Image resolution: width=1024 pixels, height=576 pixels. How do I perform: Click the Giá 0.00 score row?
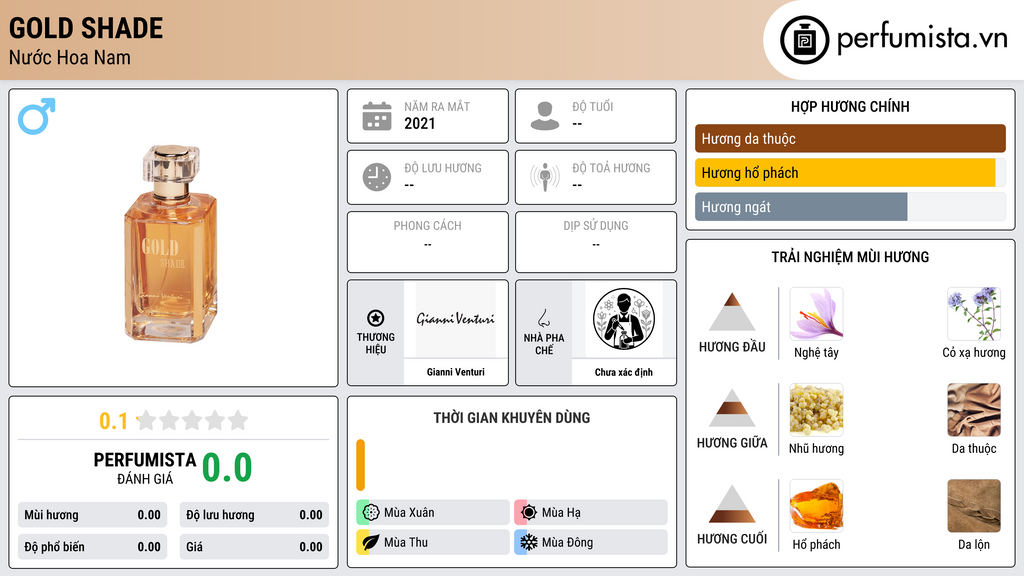(x=254, y=547)
